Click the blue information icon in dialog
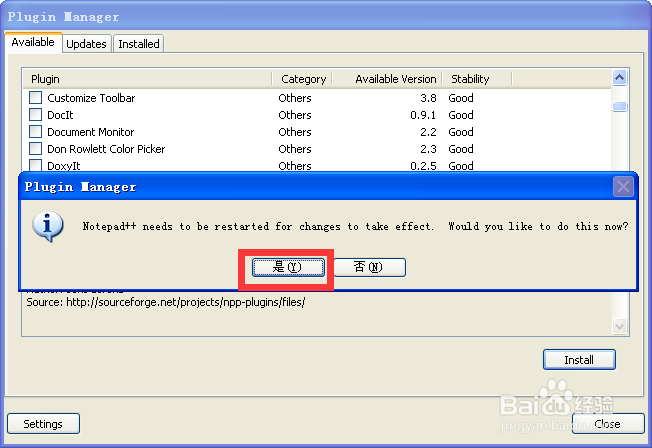This screenshot has width=652, height=448. pos(48,227)
